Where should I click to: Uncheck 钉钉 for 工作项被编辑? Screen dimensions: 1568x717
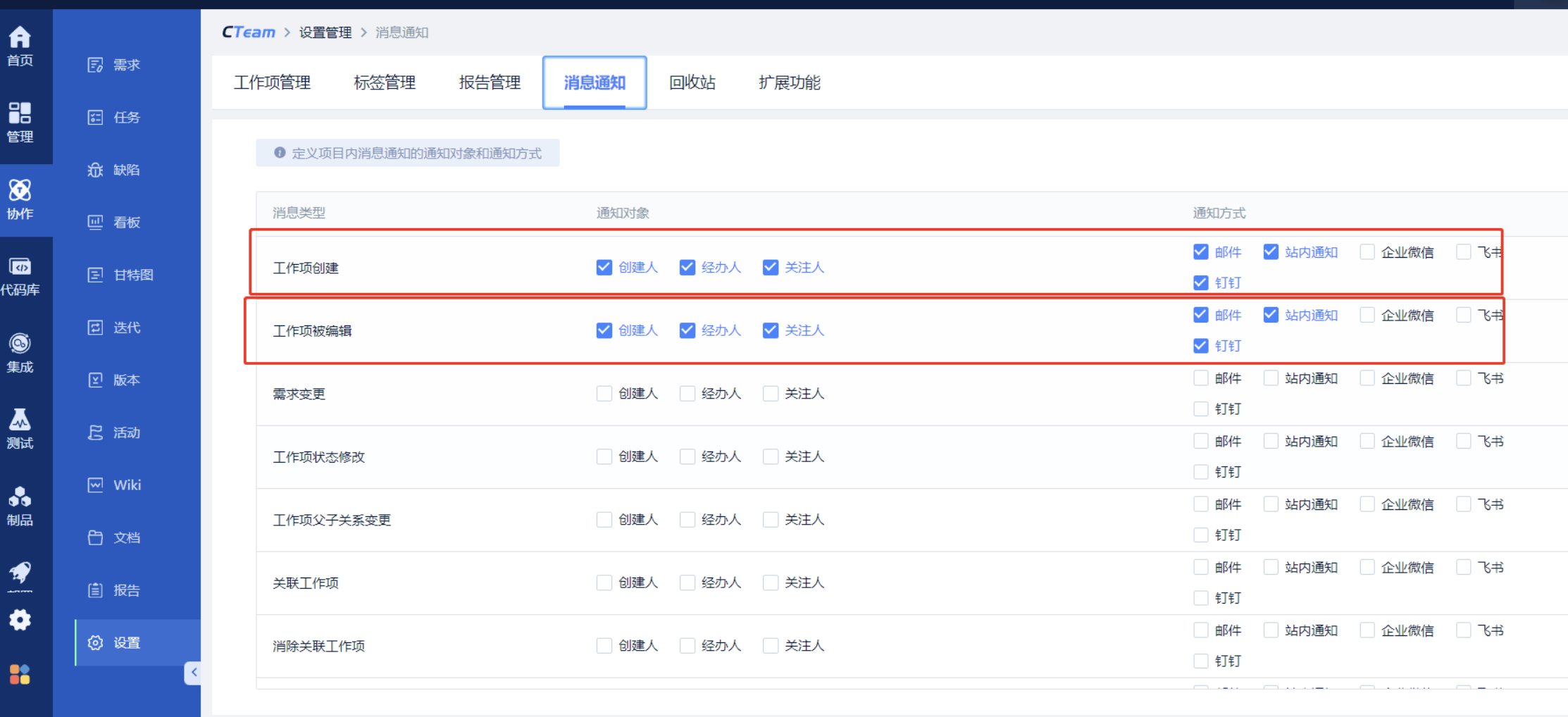pos(1201,346)
